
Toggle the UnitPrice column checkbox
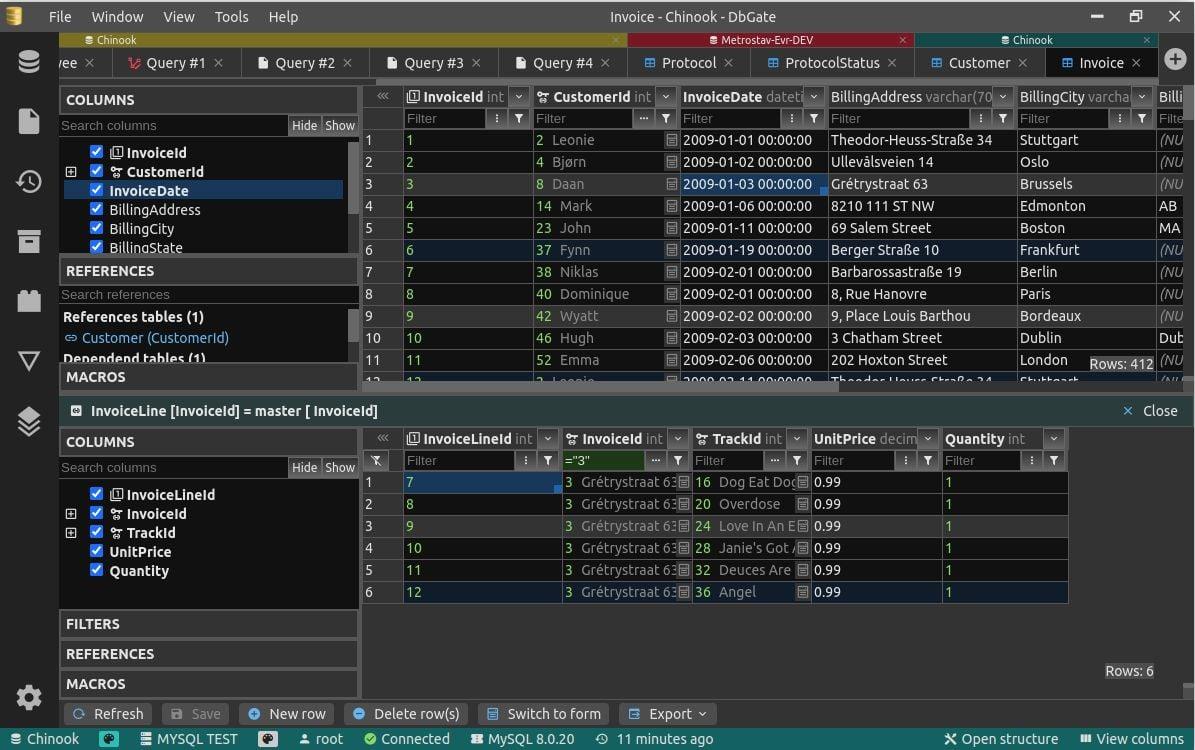pyautogui.click(x=97, y=551)
